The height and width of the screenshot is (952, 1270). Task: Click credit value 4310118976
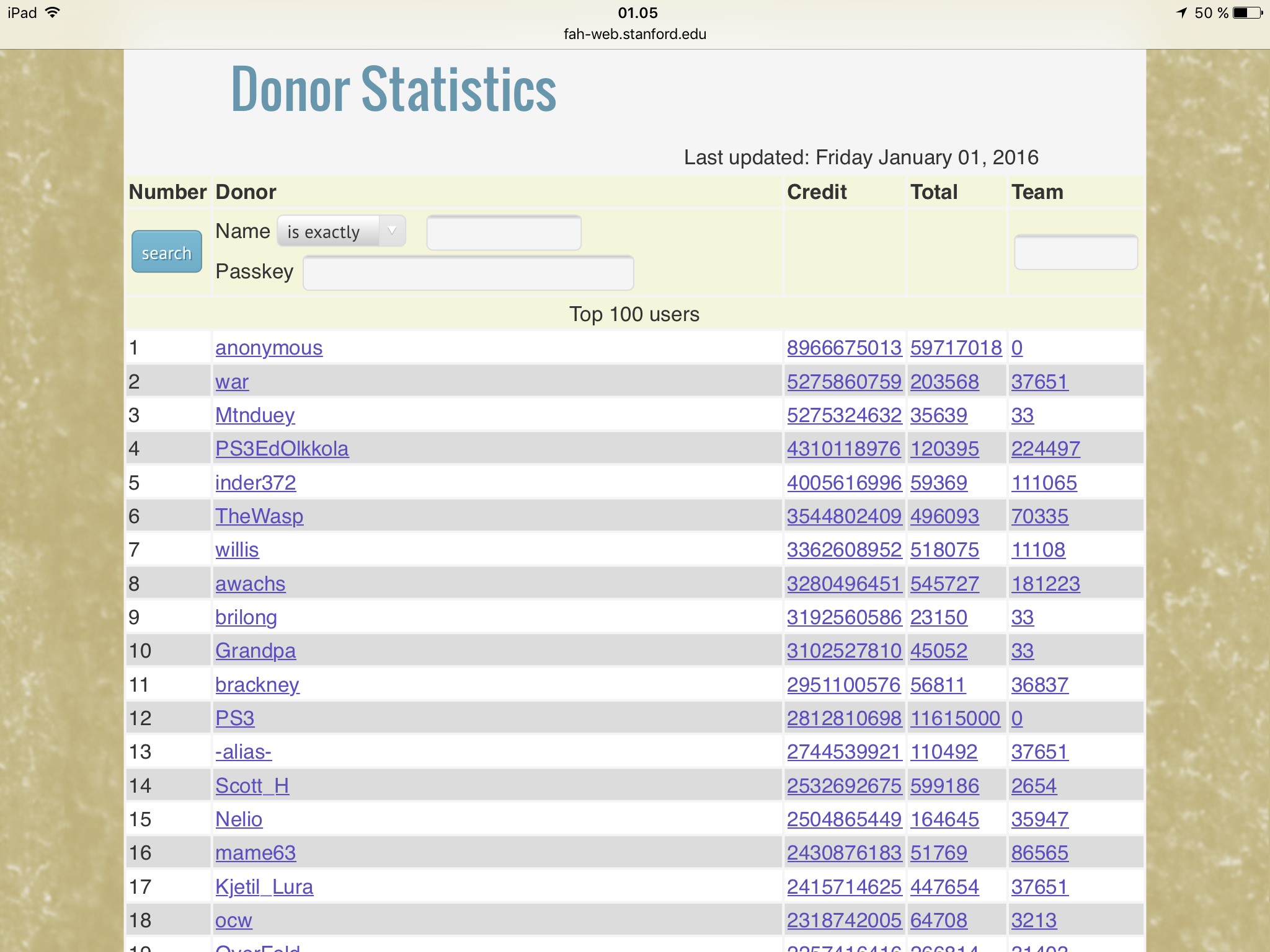coord(843,449)
